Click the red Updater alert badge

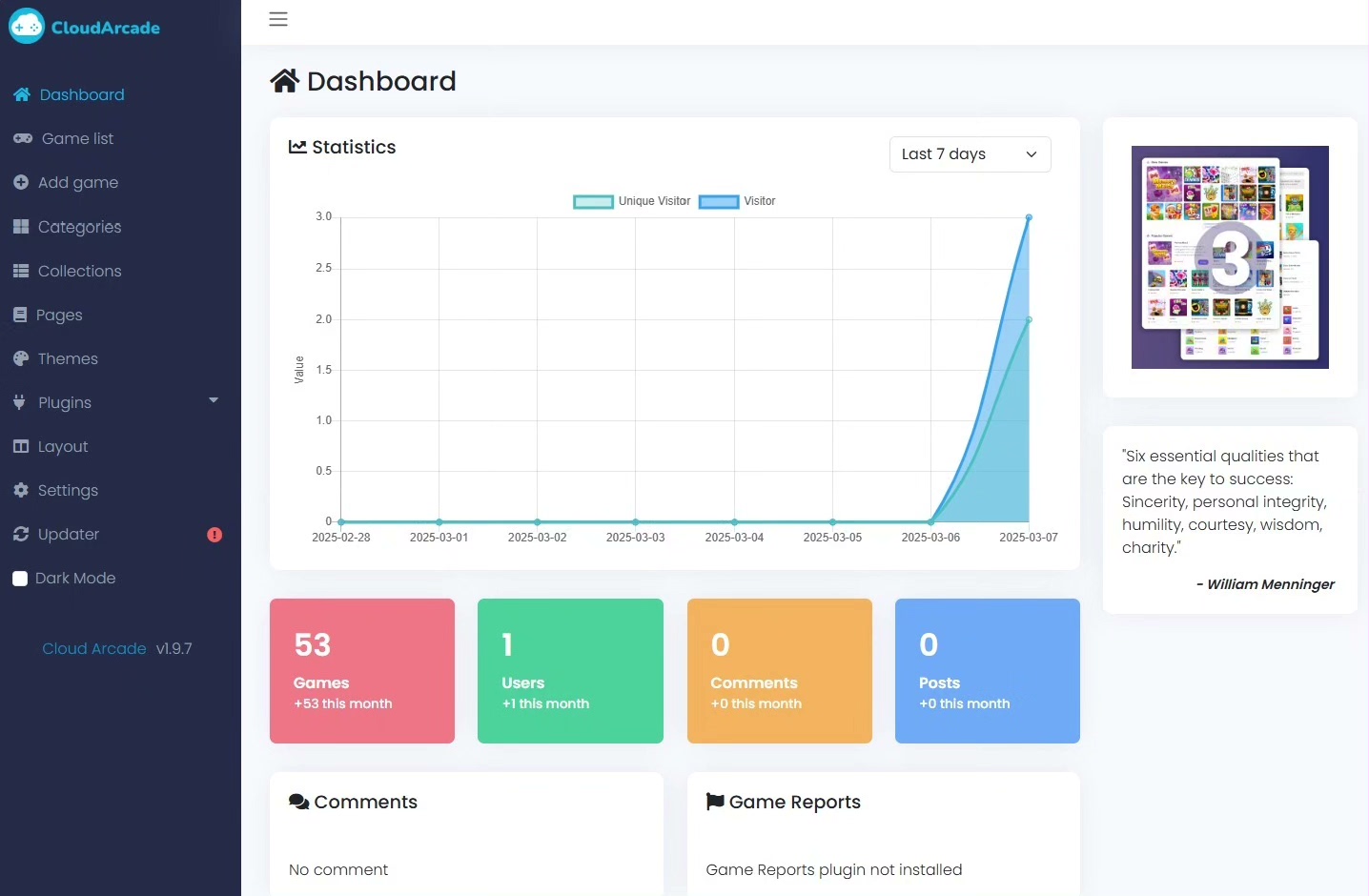point(215,535)
